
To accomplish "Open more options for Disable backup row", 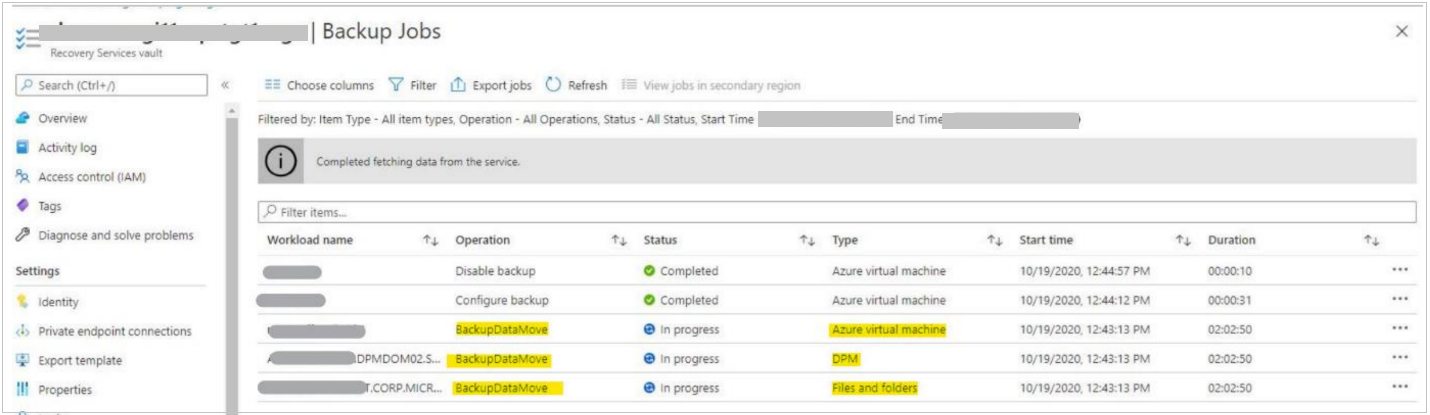I will (1400, 271).
